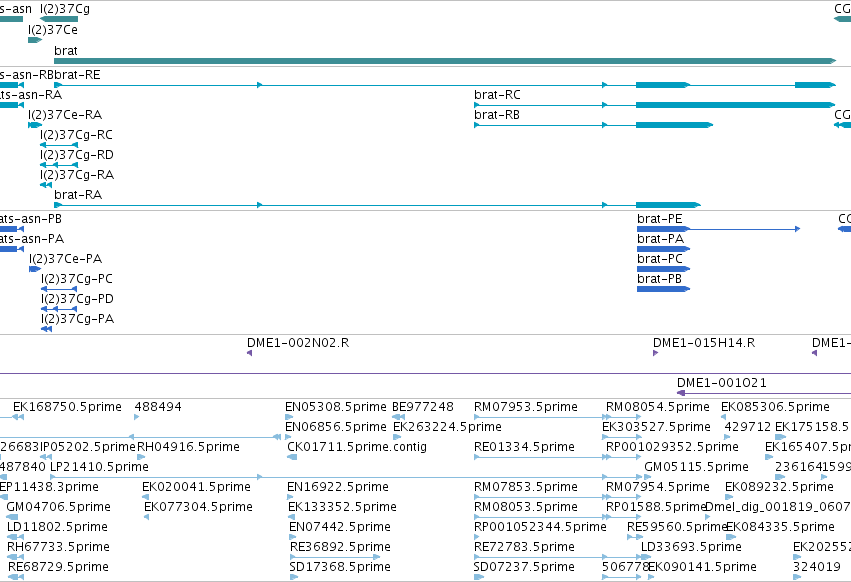Select EST RE01334.5prime

[524, 447]
